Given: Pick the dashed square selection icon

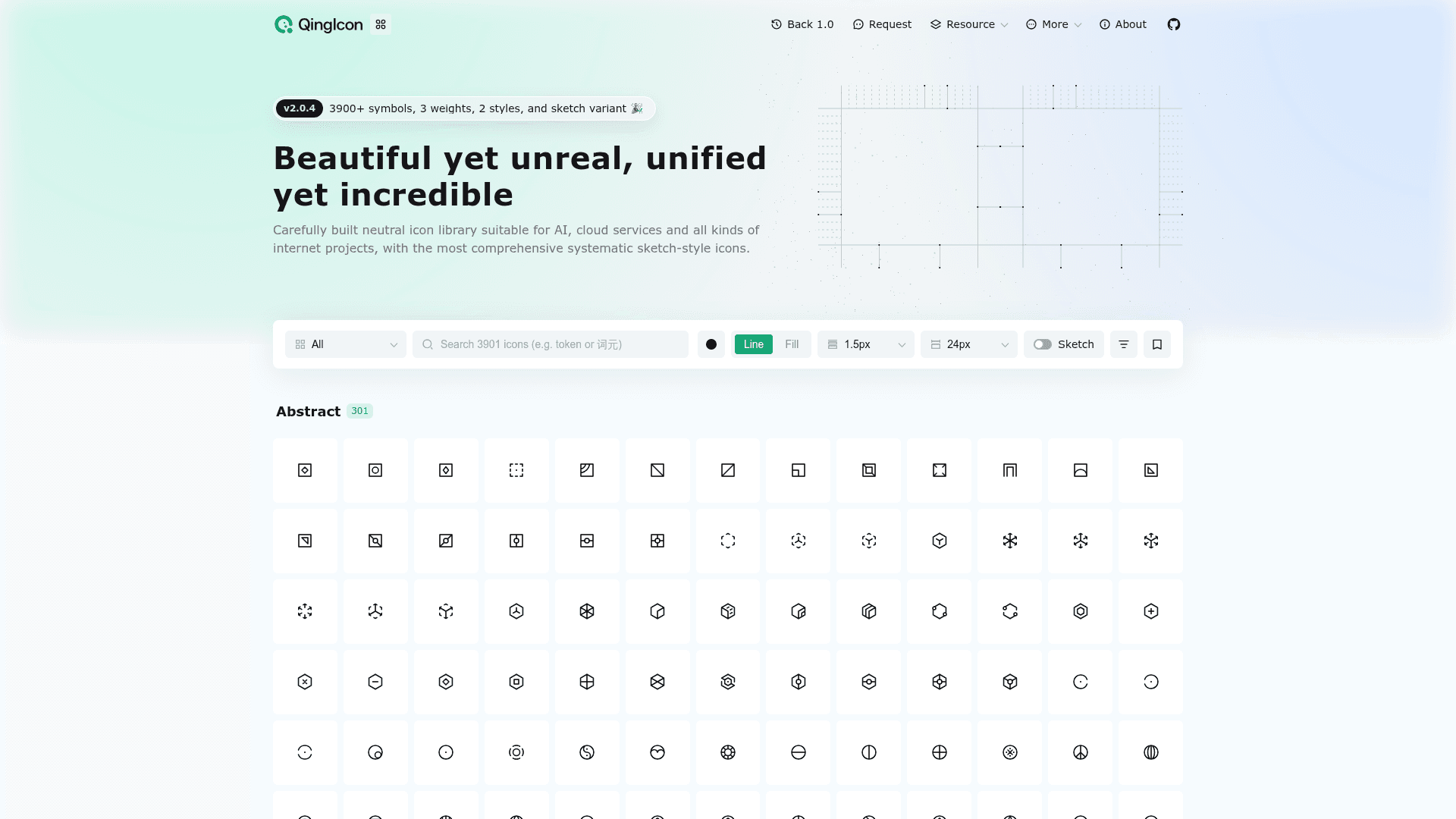Looking at the screenshot, I should (x=516, y=470).
